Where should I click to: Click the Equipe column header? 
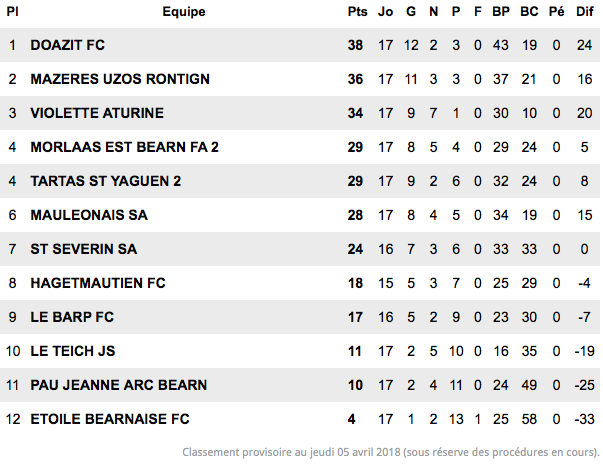tap(183, 12)
